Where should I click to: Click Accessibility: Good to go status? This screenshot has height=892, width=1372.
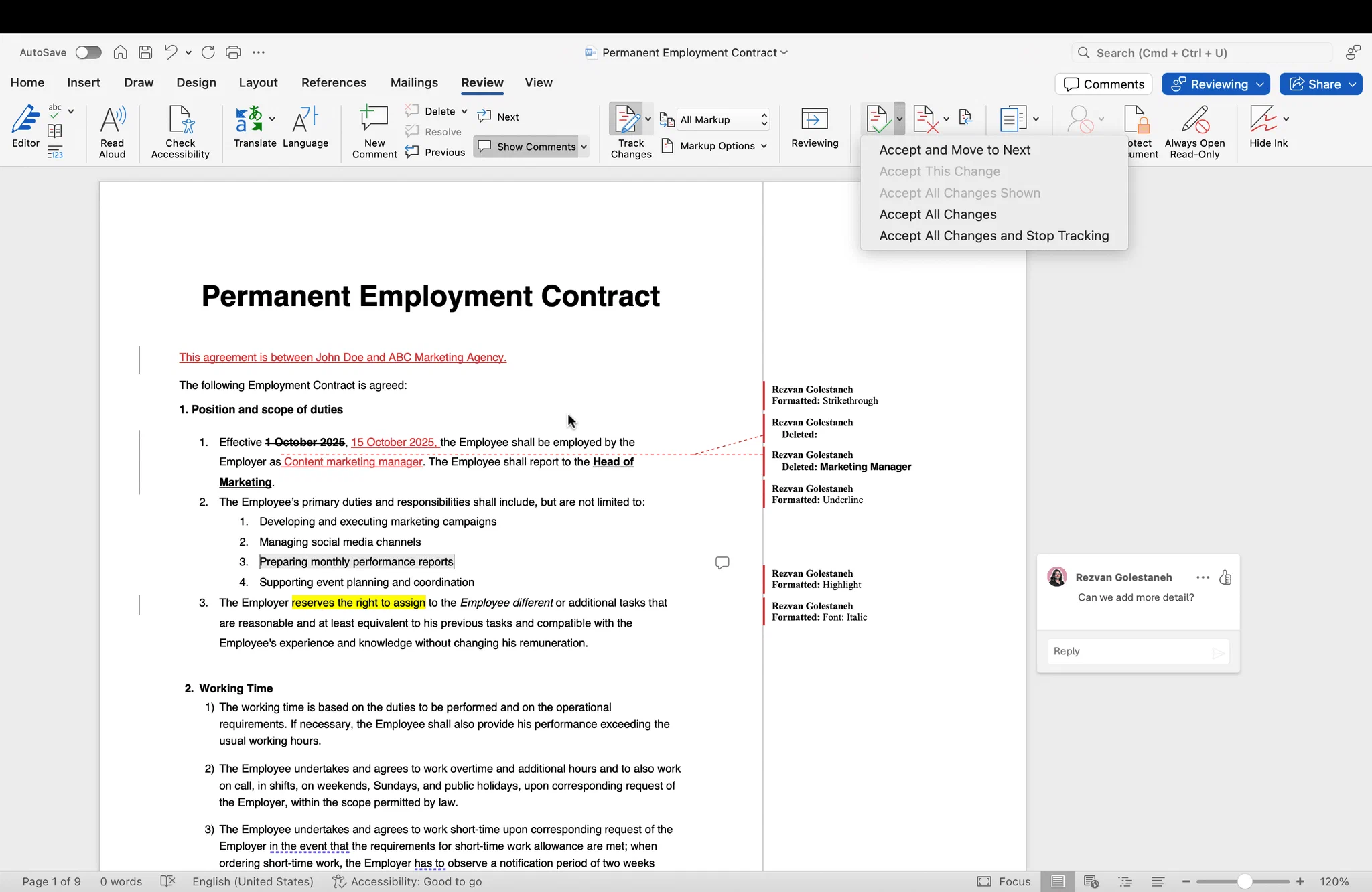click(407, 881)
